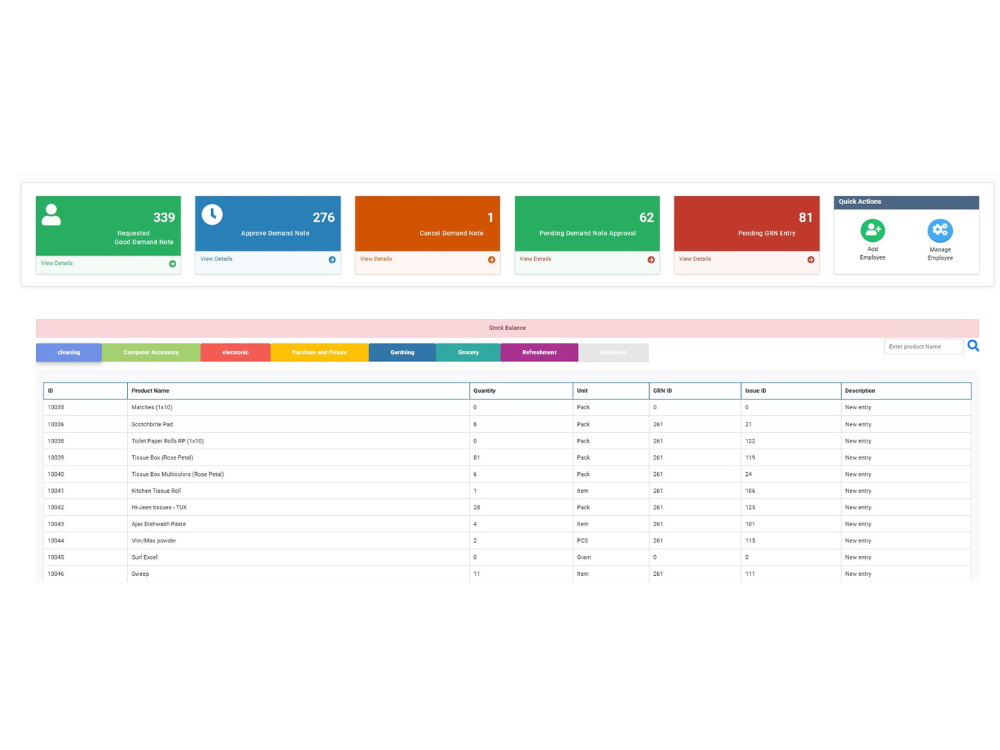
Task: Click the PCS unit for Vim/Max powder
Action: coord(582,540)
